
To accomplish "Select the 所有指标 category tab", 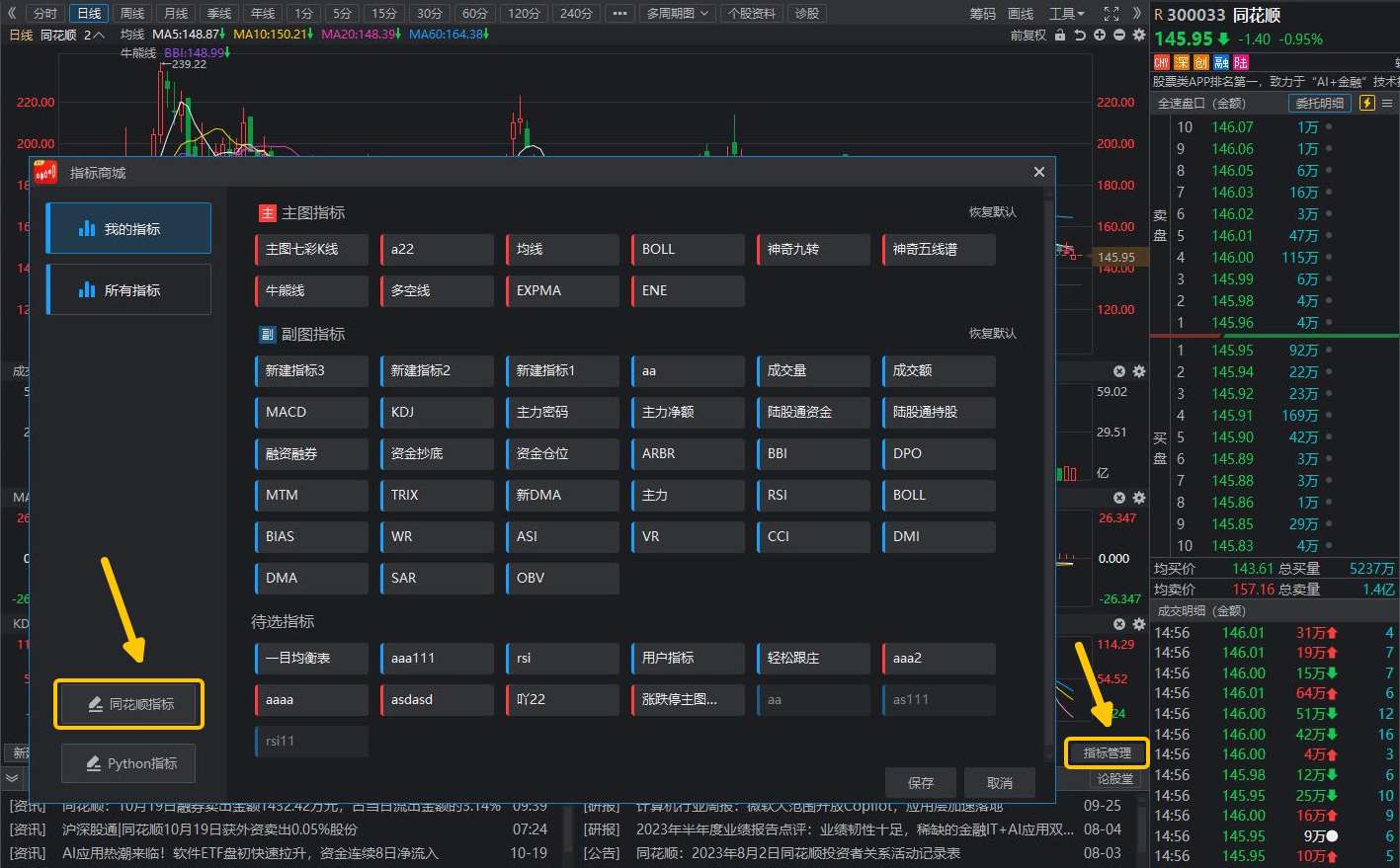I will click(129, 290).
